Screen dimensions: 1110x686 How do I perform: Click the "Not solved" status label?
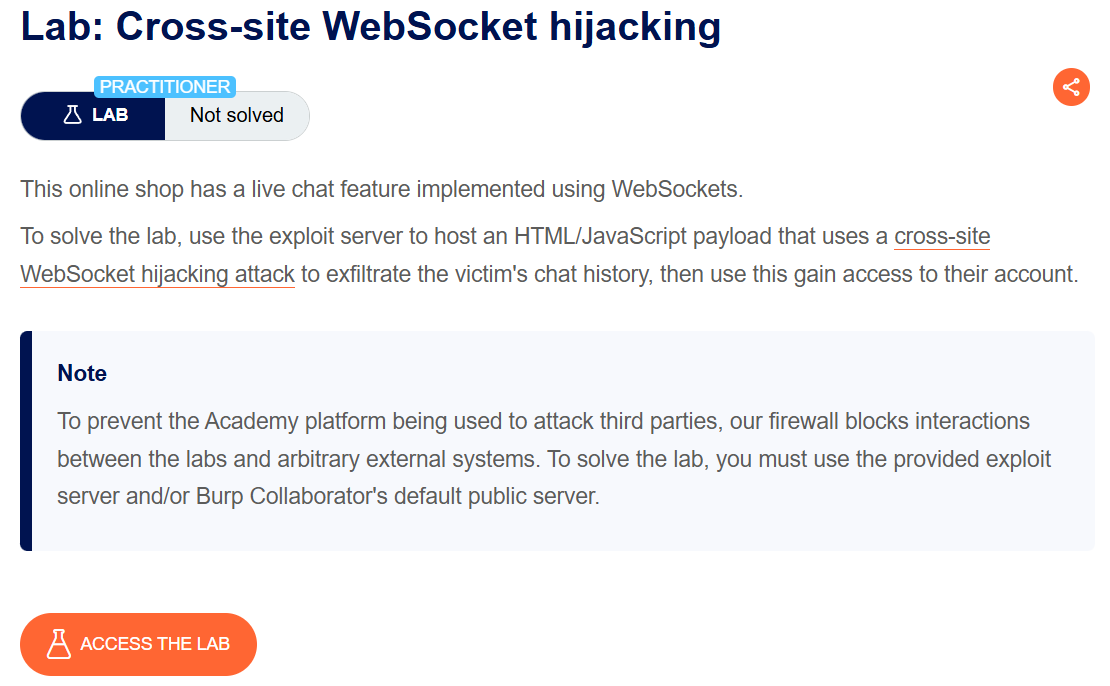237,115
